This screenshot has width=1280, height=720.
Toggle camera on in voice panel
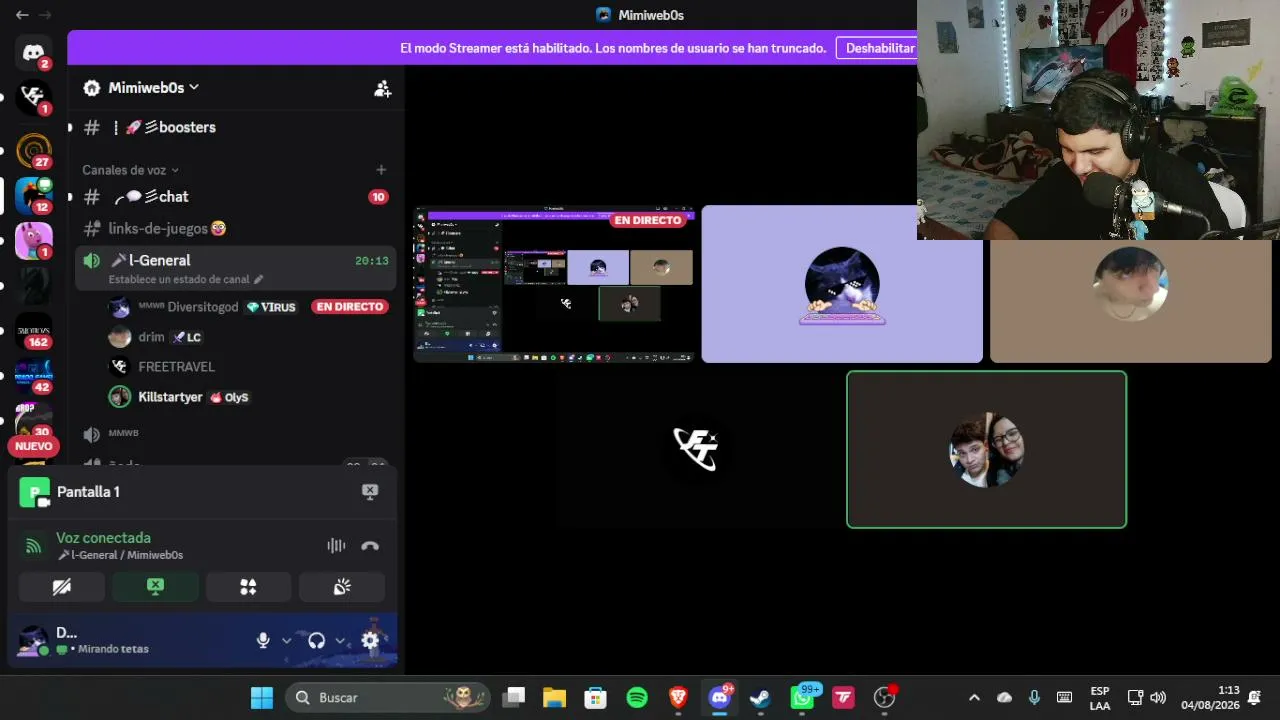point(62,587)
